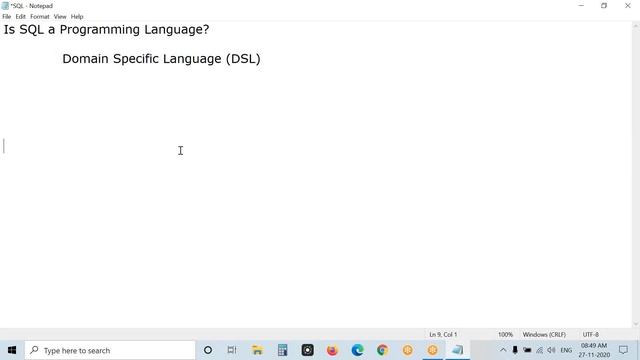Open the View menu
The height and width of the screenshot is (360, 640).
[x=60, y=17]
